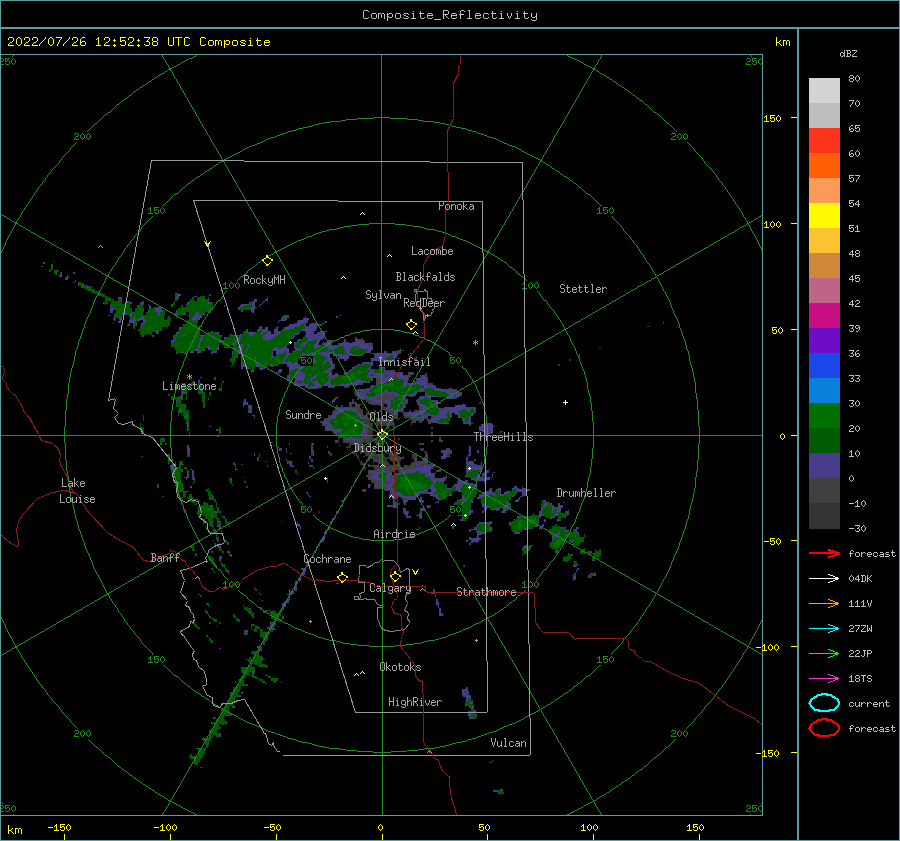The image size is (900, 841).
Task: Click the Calgary city label
Action: click(x=390, y=588)
